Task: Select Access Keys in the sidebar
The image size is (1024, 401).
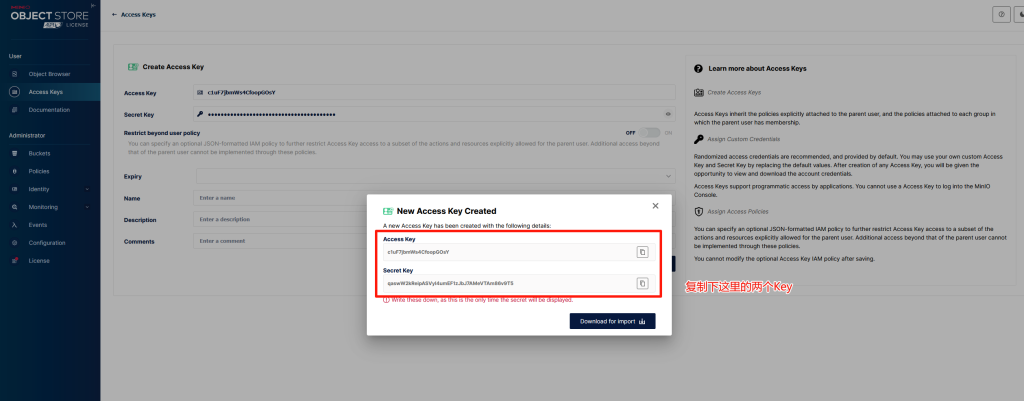Action: tap(46, 92)
